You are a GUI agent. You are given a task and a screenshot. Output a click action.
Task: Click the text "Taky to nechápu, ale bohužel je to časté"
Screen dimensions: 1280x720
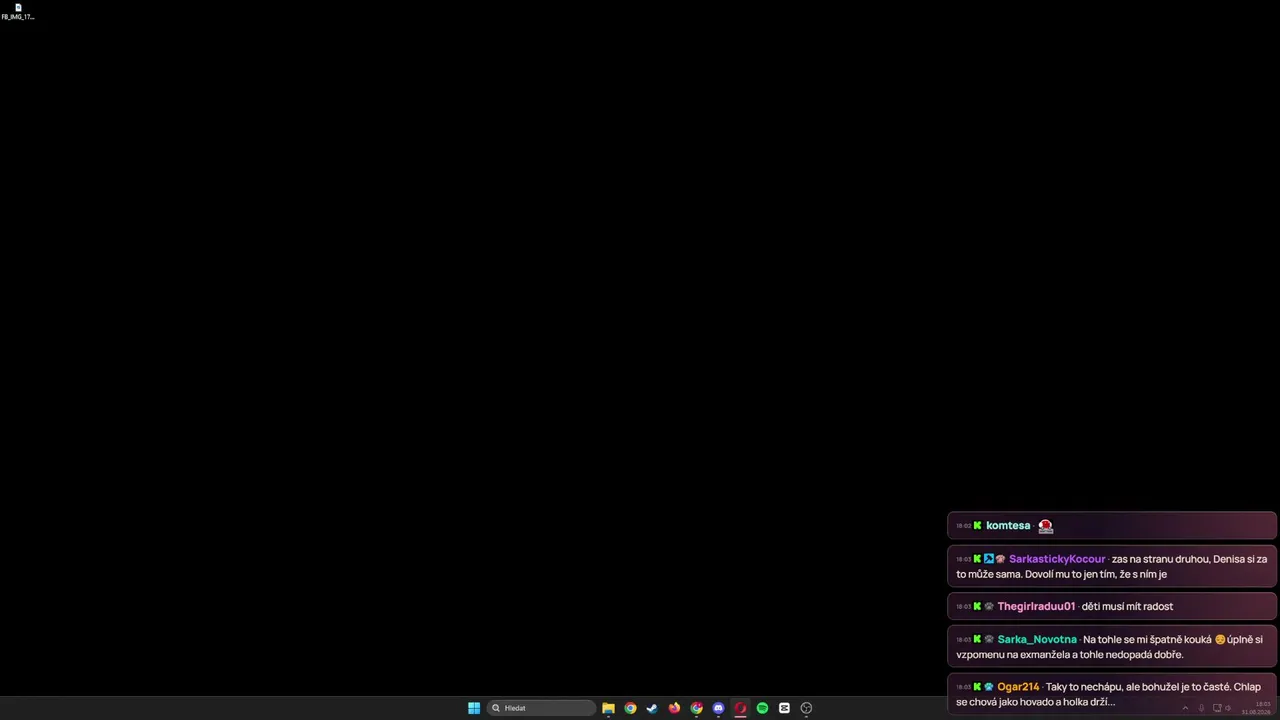pyautogui.click(x=1138, y=687)
